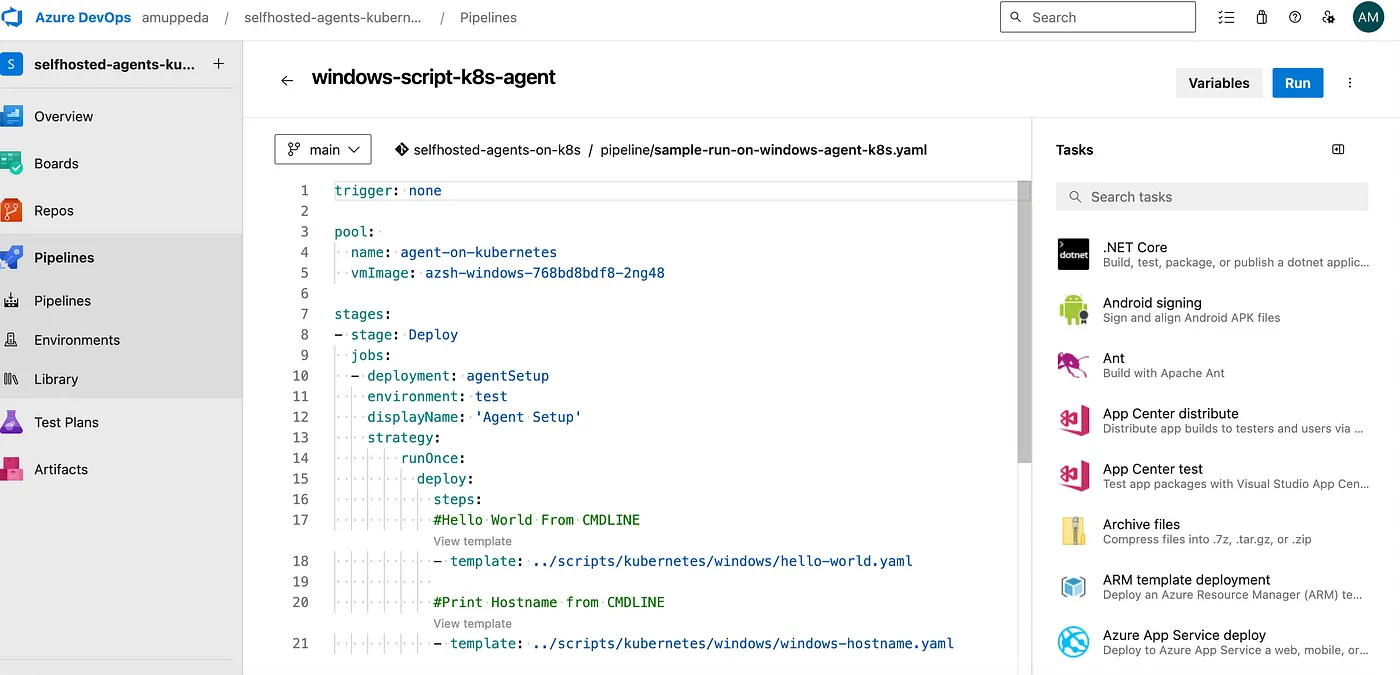Click the 'trigger: none' code line
Image resolution: width=1400 pixels, height=675 pixels.
[388, 190]
